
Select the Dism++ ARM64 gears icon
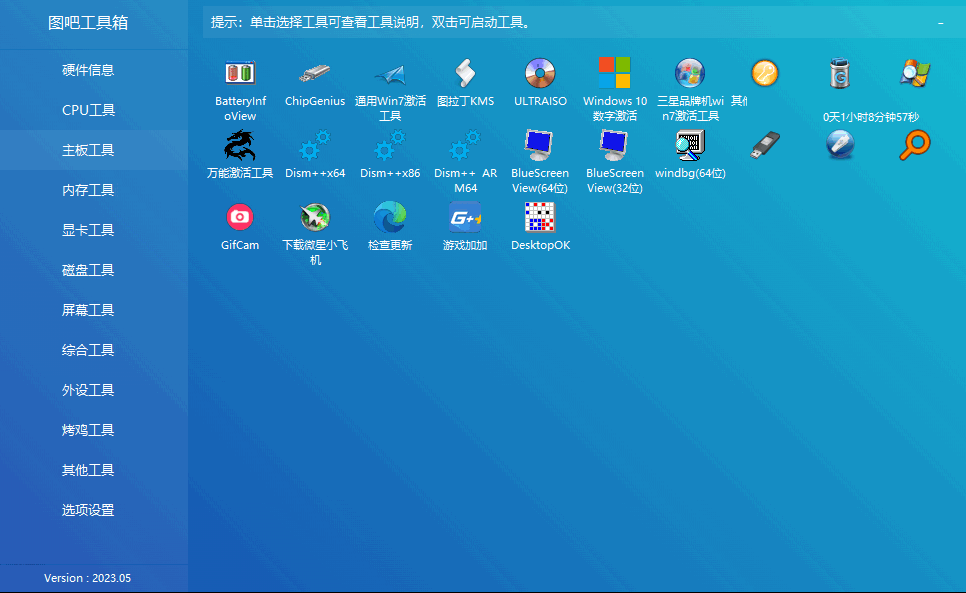coord(465,145)
